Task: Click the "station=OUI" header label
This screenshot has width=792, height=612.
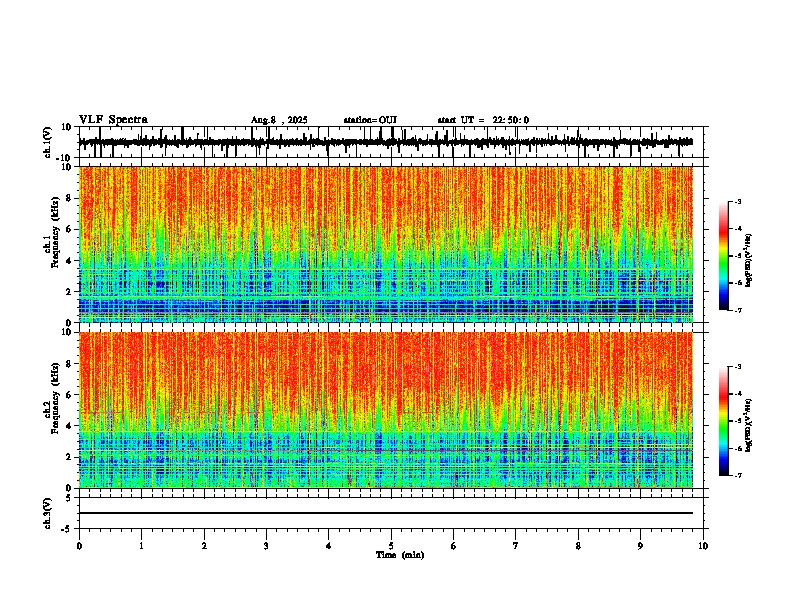Action: pyautogui.click(x=370, y=120)
